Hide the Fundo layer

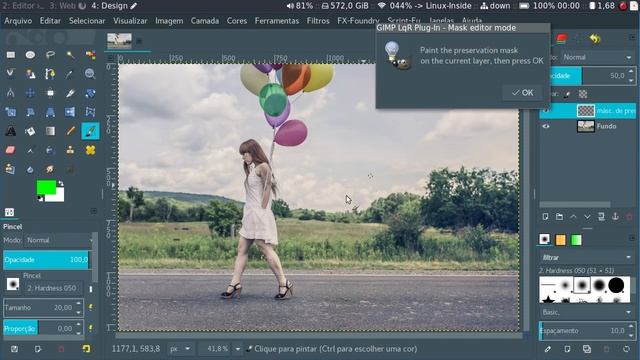[546, 126]
